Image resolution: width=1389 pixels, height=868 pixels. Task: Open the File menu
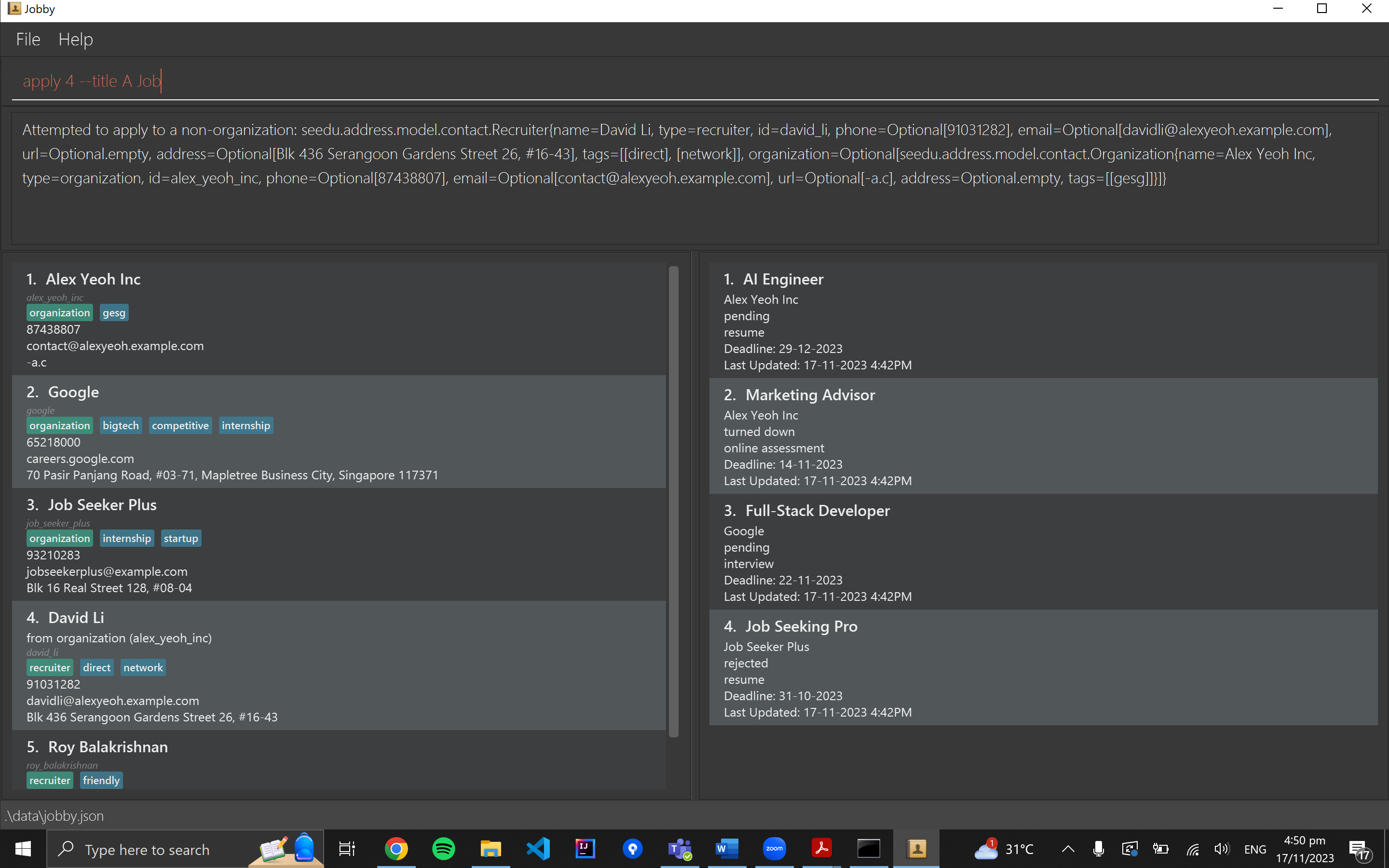27,39
